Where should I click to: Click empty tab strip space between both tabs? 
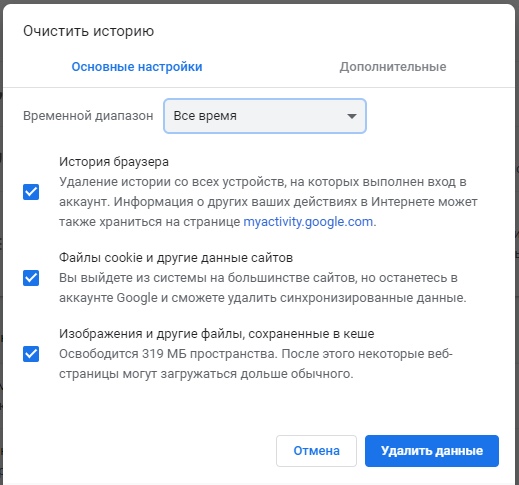click(271, 67)
